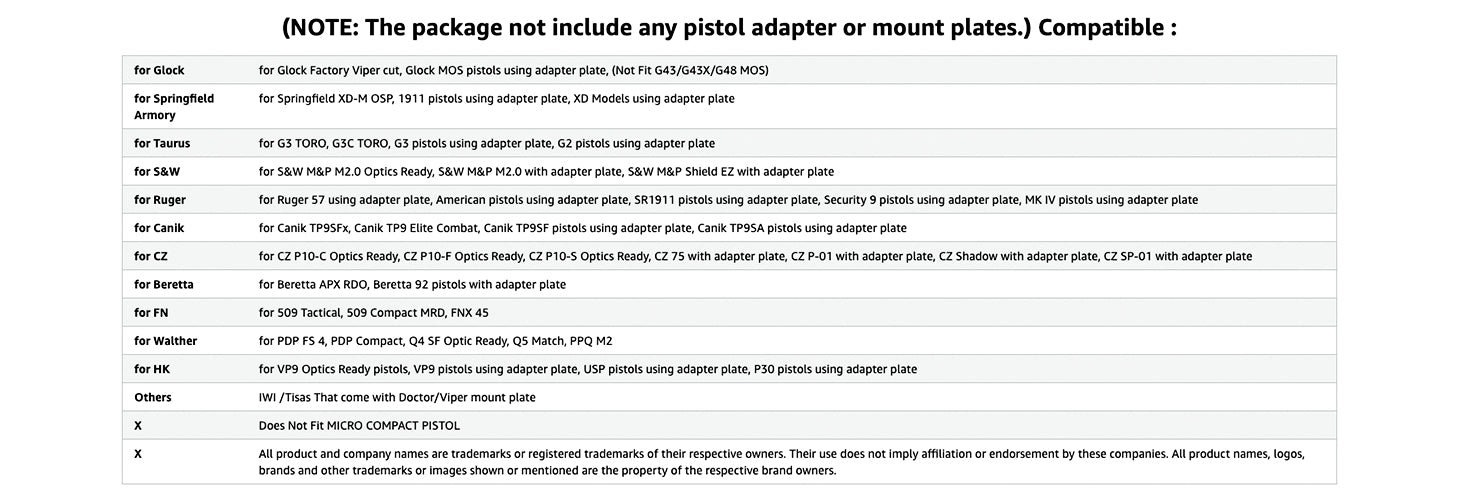Click the package NOTE heading text

pyautogui.click(x=730, y=27)
